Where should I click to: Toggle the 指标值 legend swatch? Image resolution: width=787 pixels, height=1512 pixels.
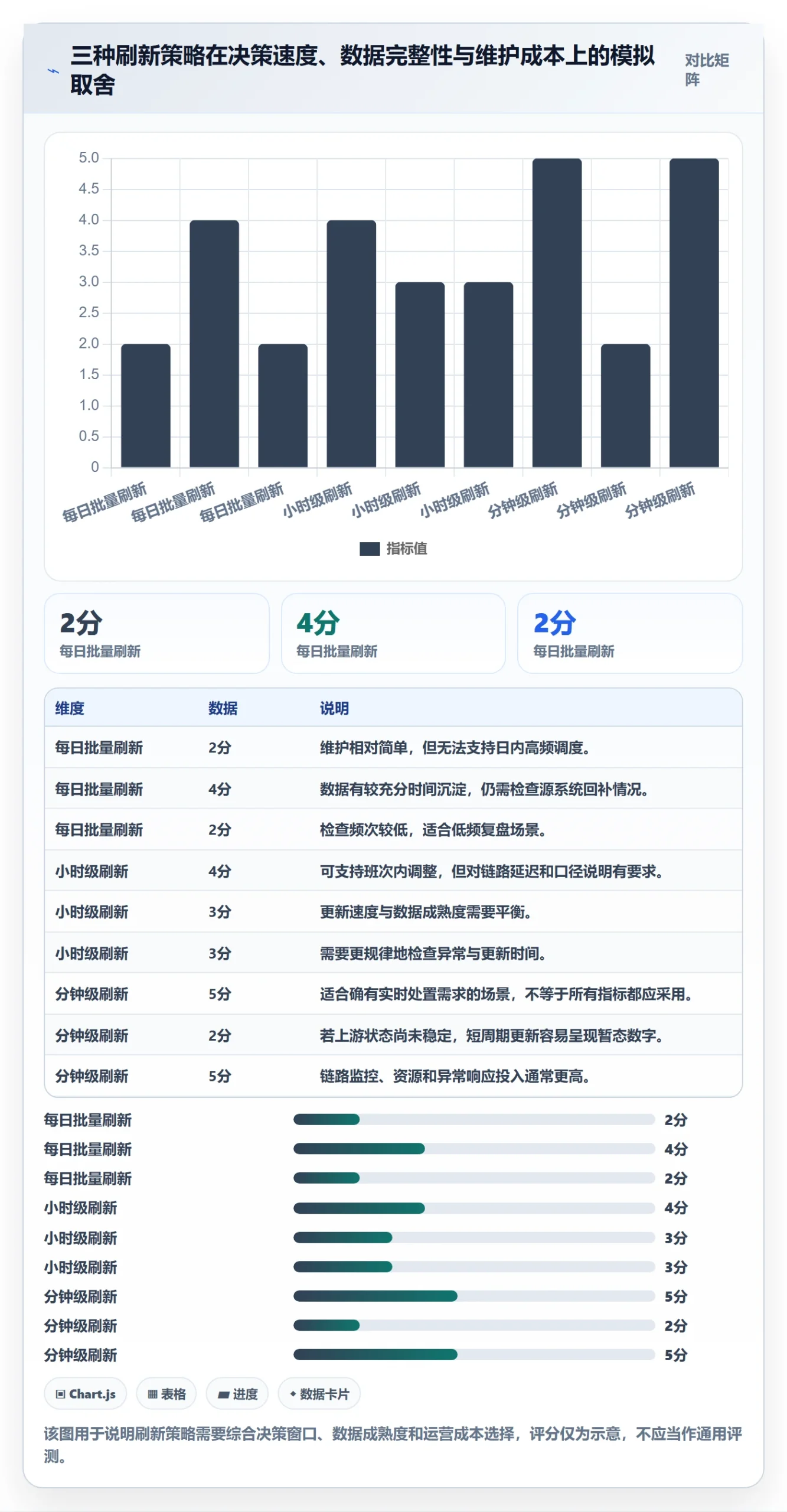tap(370, 549)
